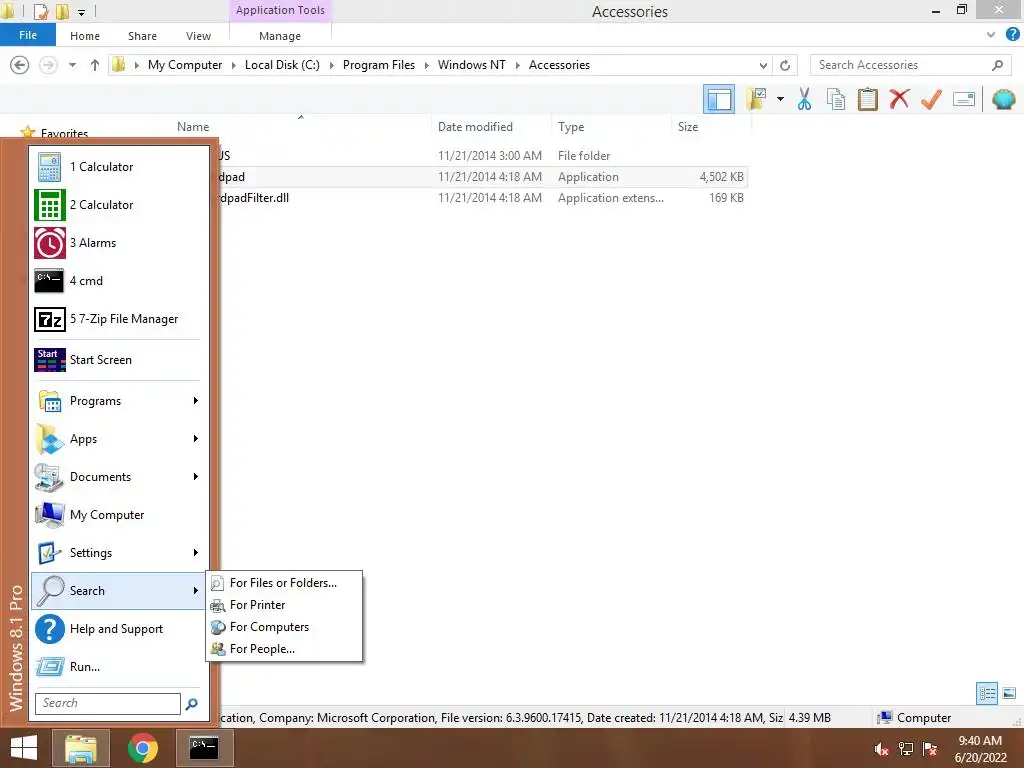The width and height of the screenshot is (1024, 768).
Task: Expand the ribbon with the chevron
Action: click(x=991, y=35)
